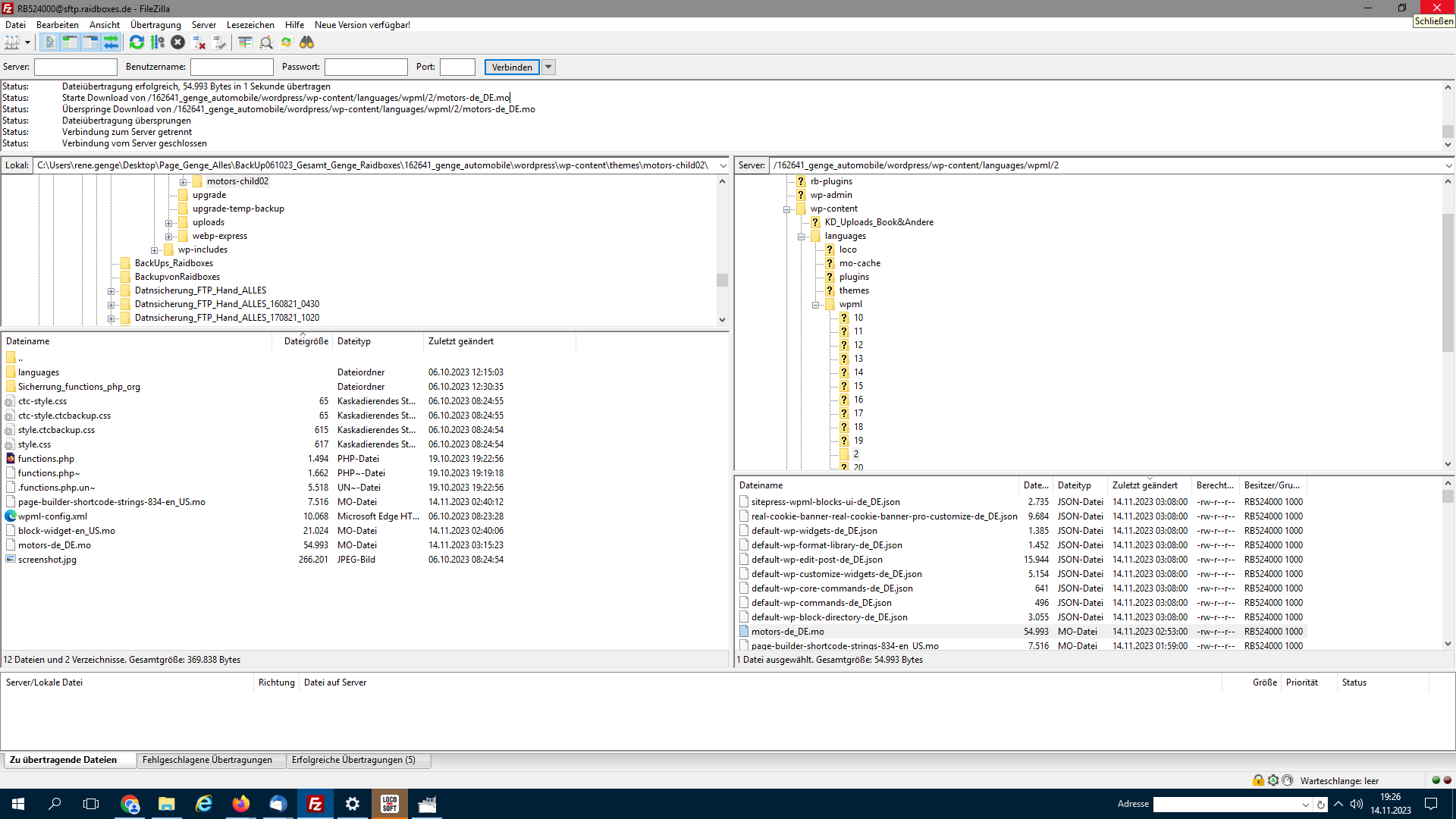The height and width of the screenshot is (819, 1456).
Task: Select remote file default-wp-edit-post-de_DE.json
Action: click(817, 560)
